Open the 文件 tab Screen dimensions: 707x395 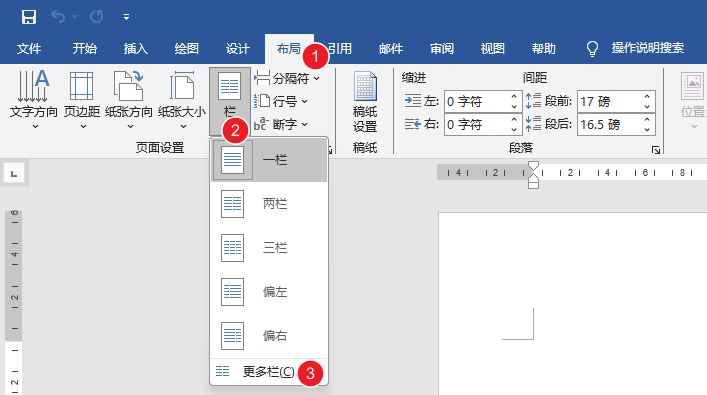tap(29, 48)
